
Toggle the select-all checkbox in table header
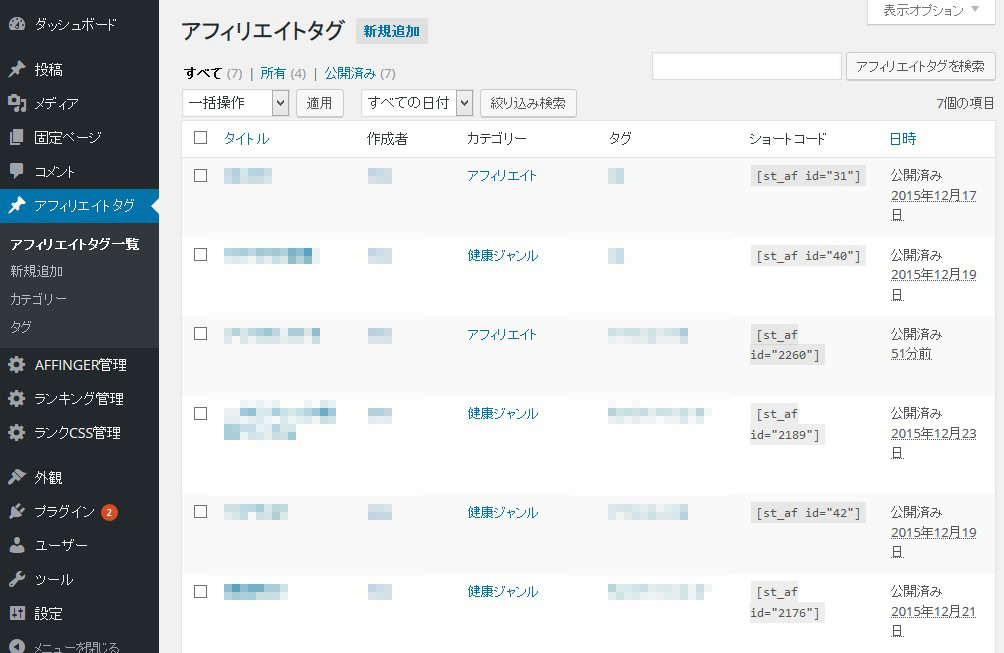[x=200, y=138]
